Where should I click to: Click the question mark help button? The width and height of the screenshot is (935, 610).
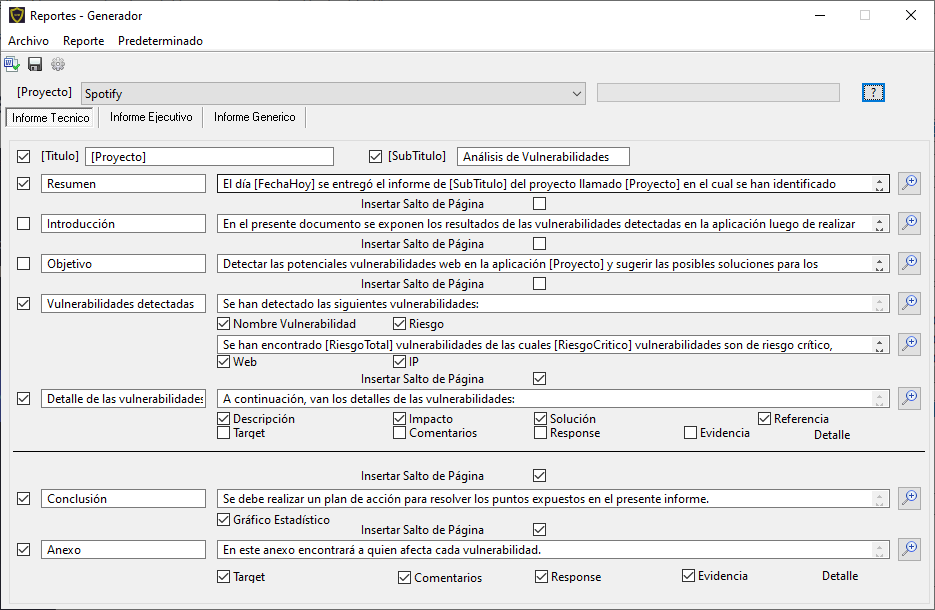[873, 93]
